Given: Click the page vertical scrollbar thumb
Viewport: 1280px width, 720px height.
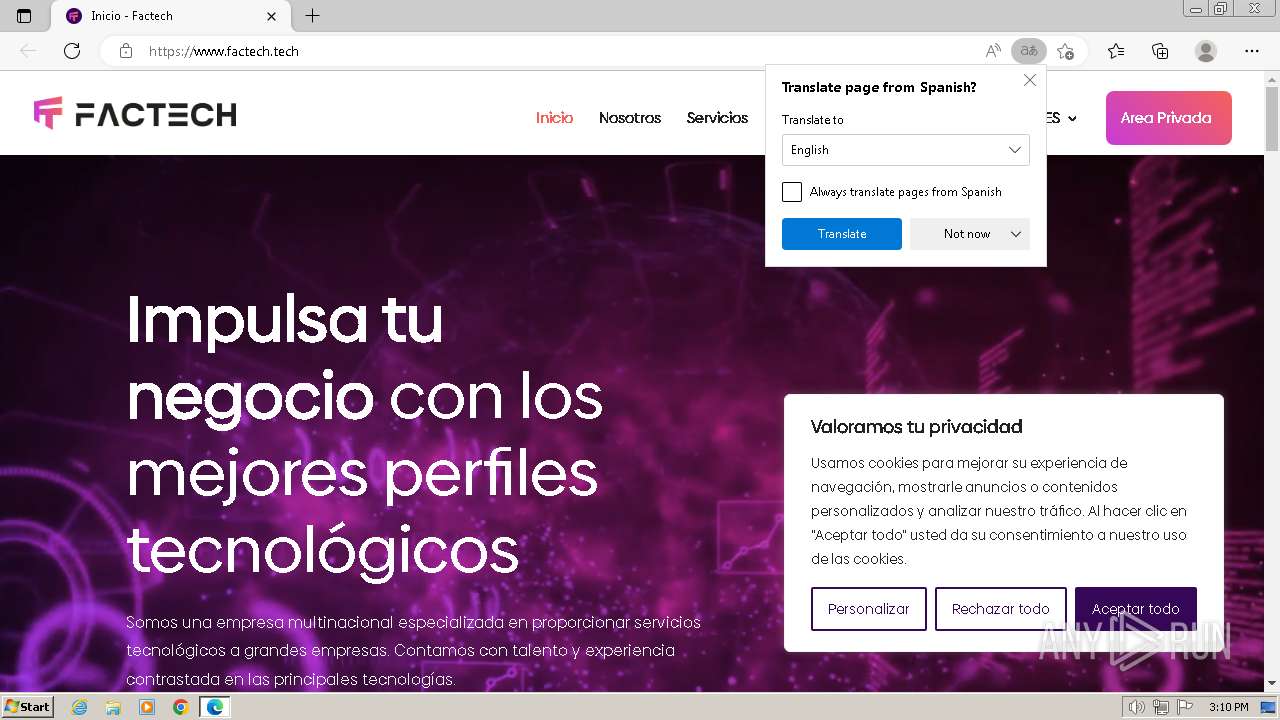Looking at the screenshot, I should tap(1272, 120).
